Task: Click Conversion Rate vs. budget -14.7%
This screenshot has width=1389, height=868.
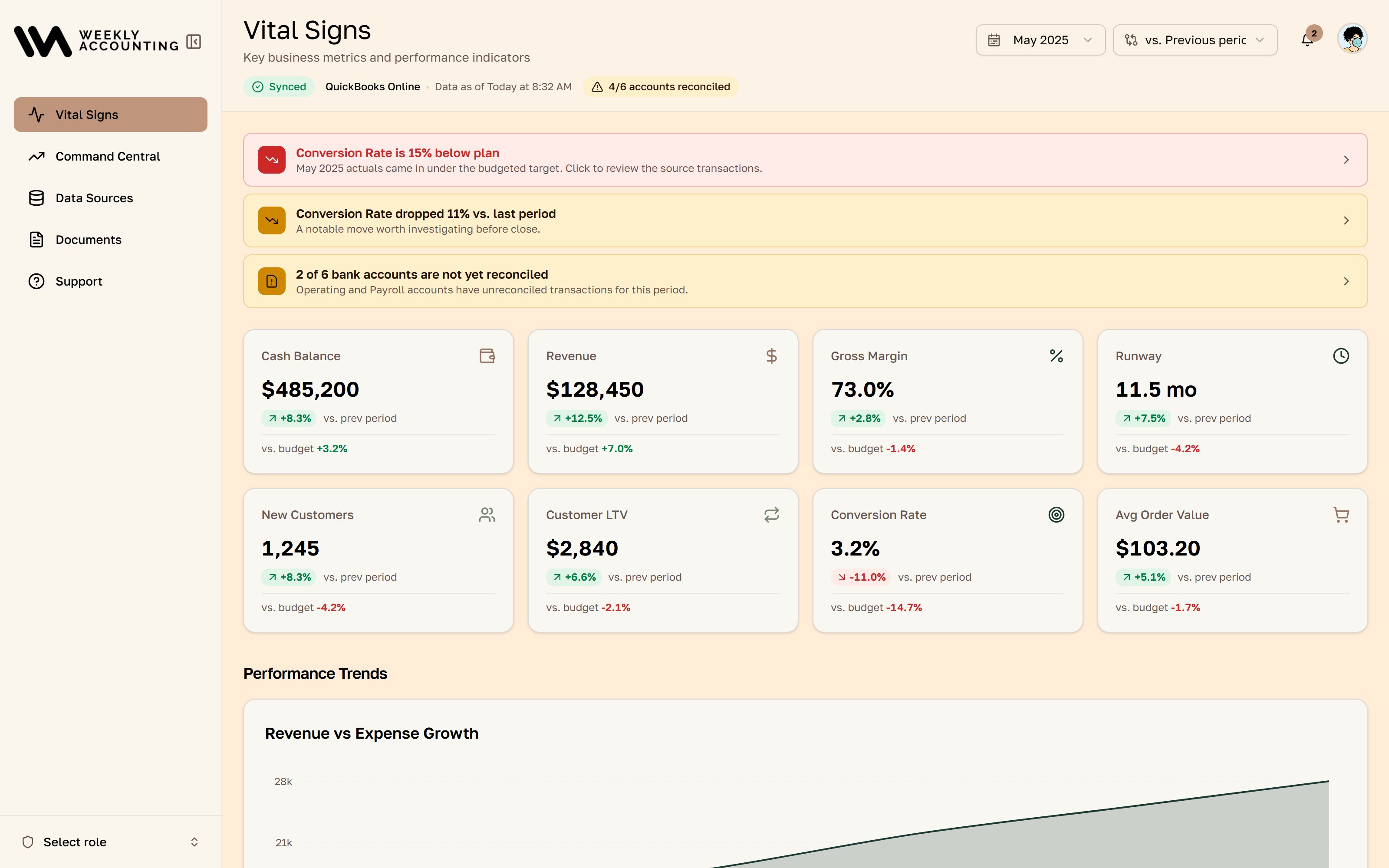Action: [876, 607]
